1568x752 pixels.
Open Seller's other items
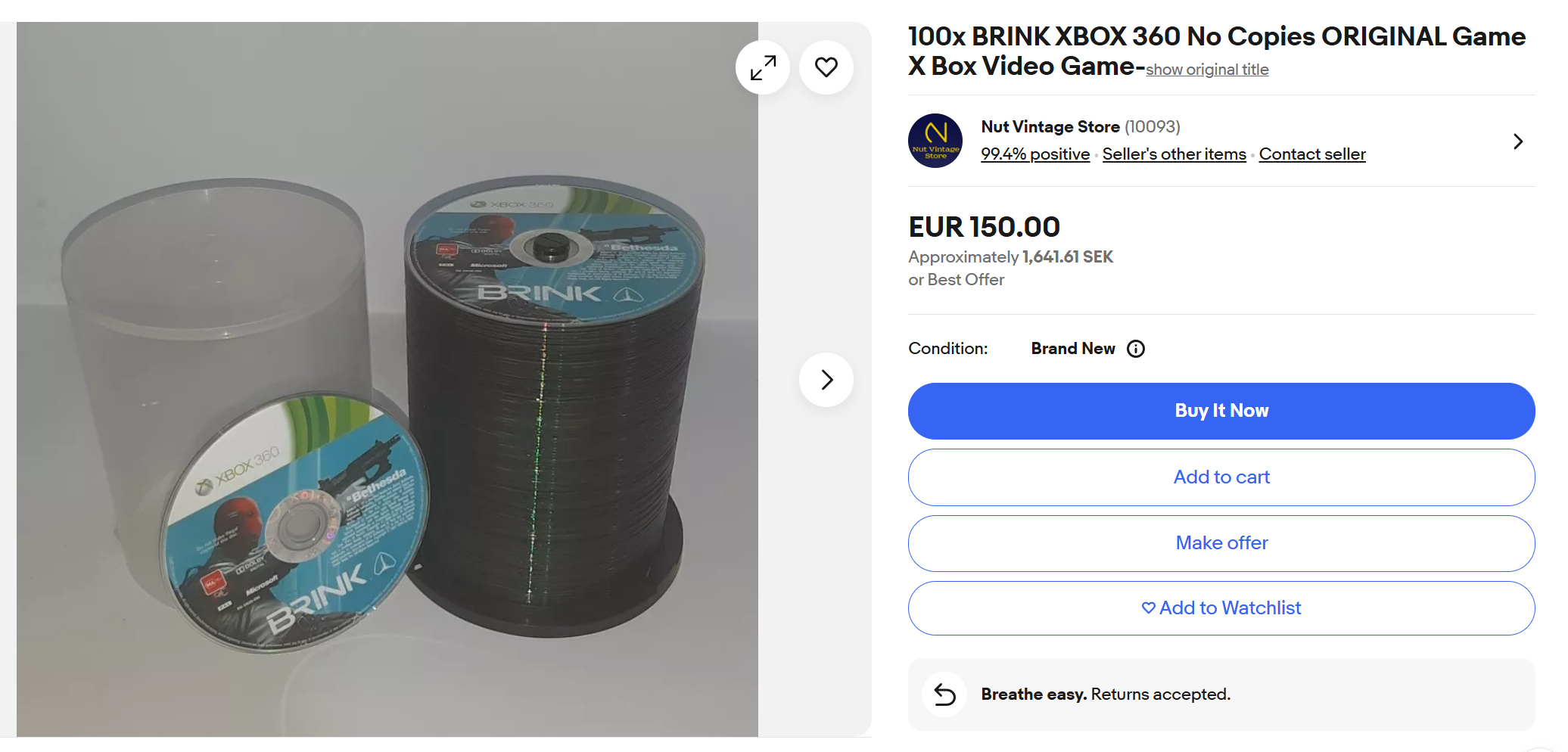pos(1174,154)
